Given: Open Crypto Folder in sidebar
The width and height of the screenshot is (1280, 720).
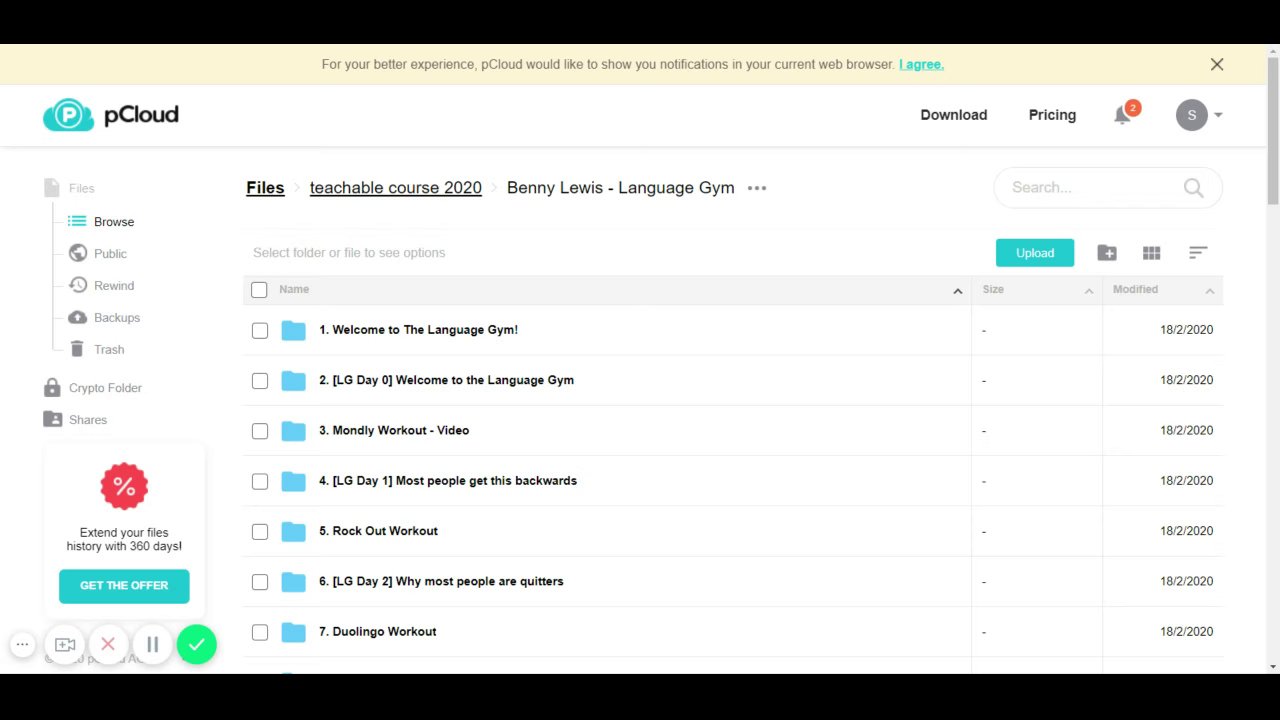Looking at the screenshot, I should pyautogui.click(x=92, y=388).
